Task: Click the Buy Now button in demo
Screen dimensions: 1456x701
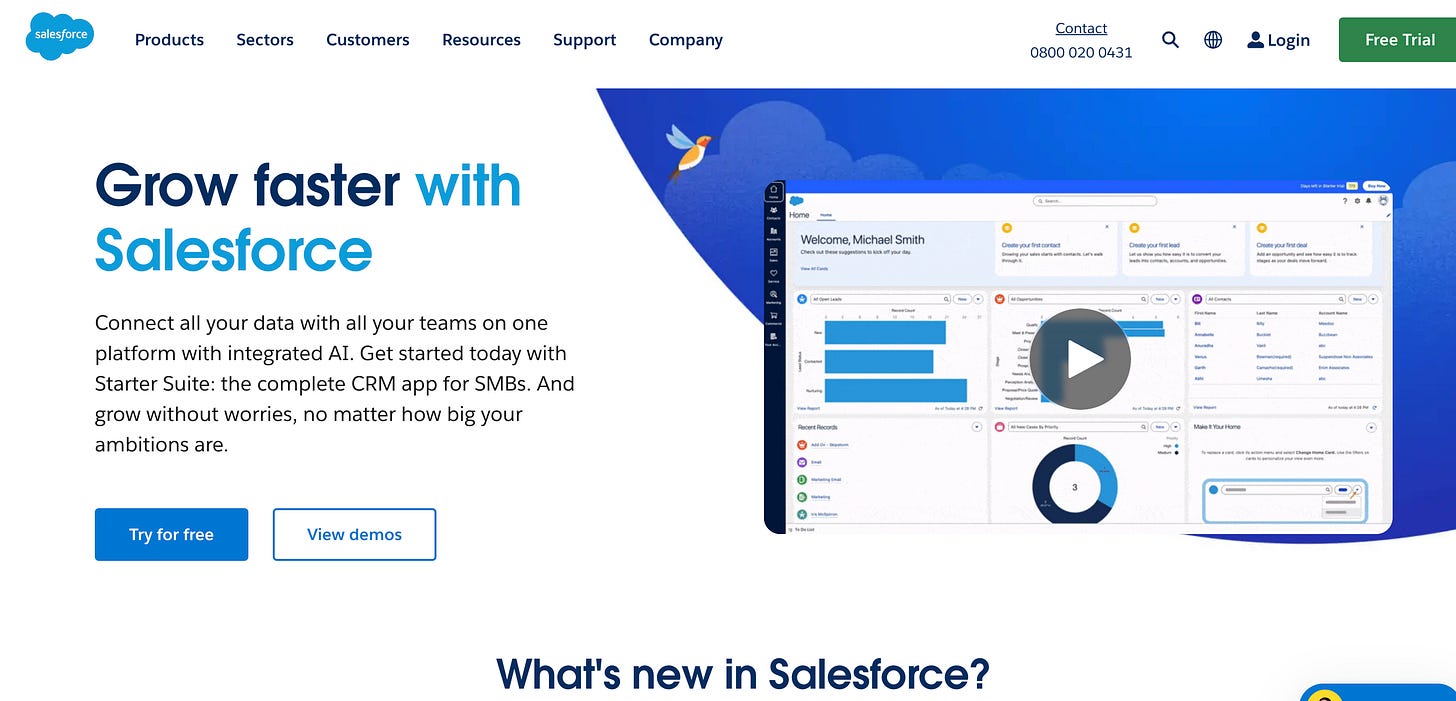Action: click(1377, 186)
